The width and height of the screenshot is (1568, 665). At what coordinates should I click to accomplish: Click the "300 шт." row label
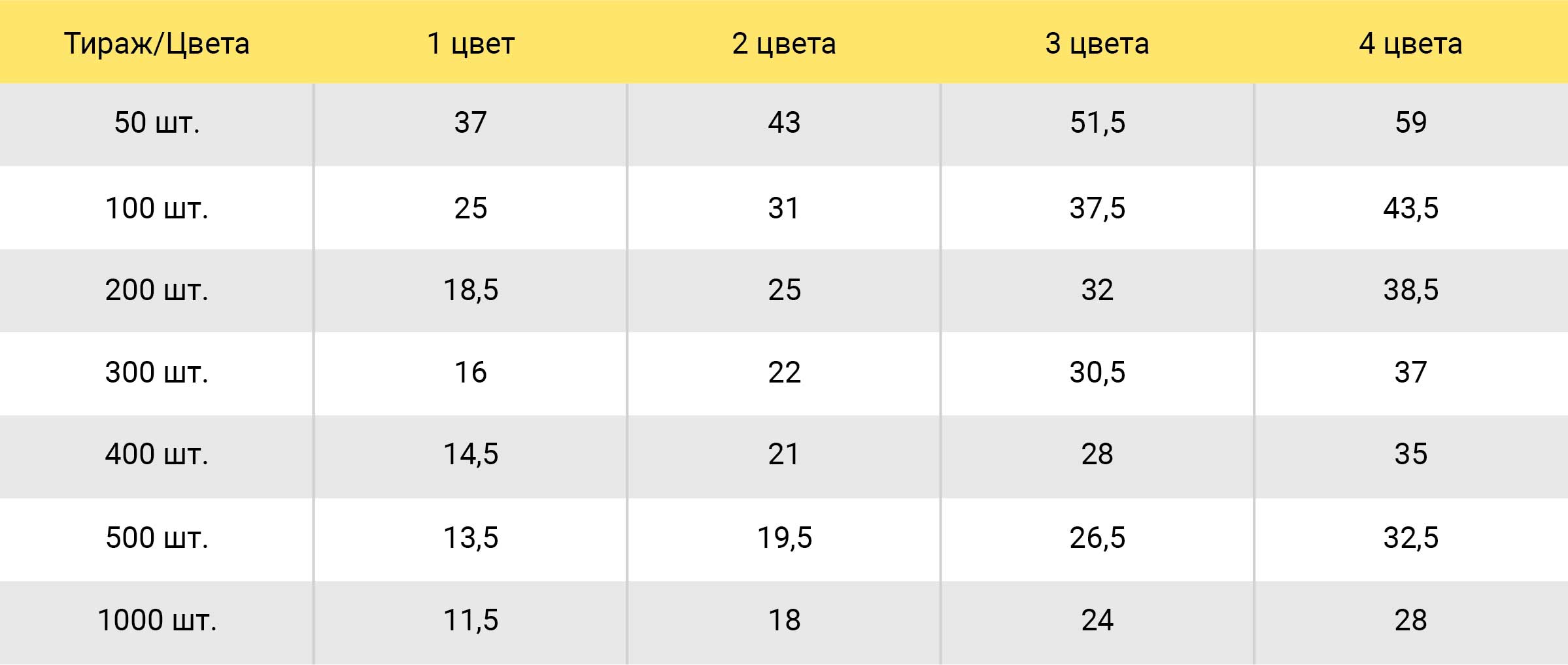point(157,373)
